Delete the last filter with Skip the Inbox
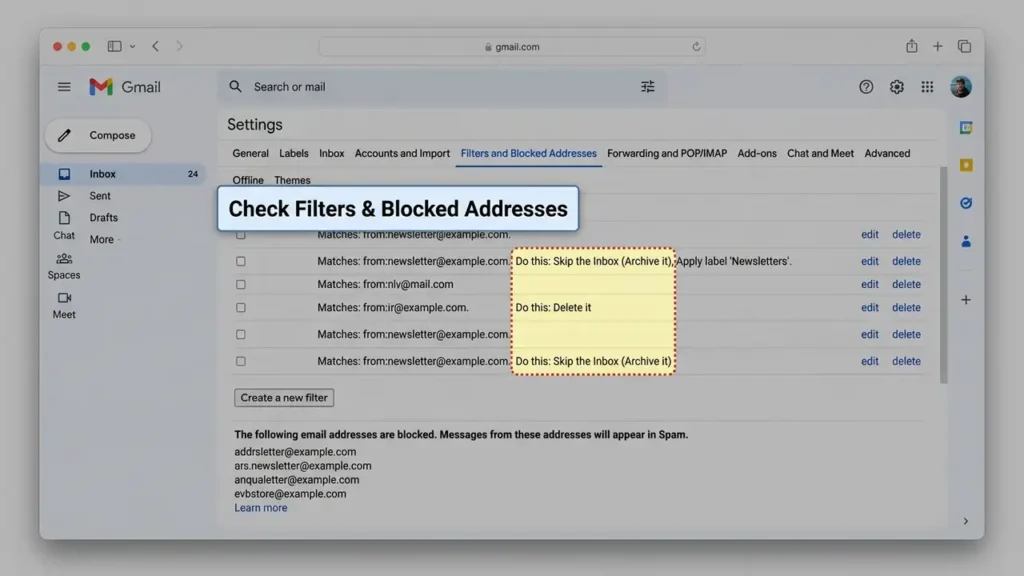 tap(906, 361)
